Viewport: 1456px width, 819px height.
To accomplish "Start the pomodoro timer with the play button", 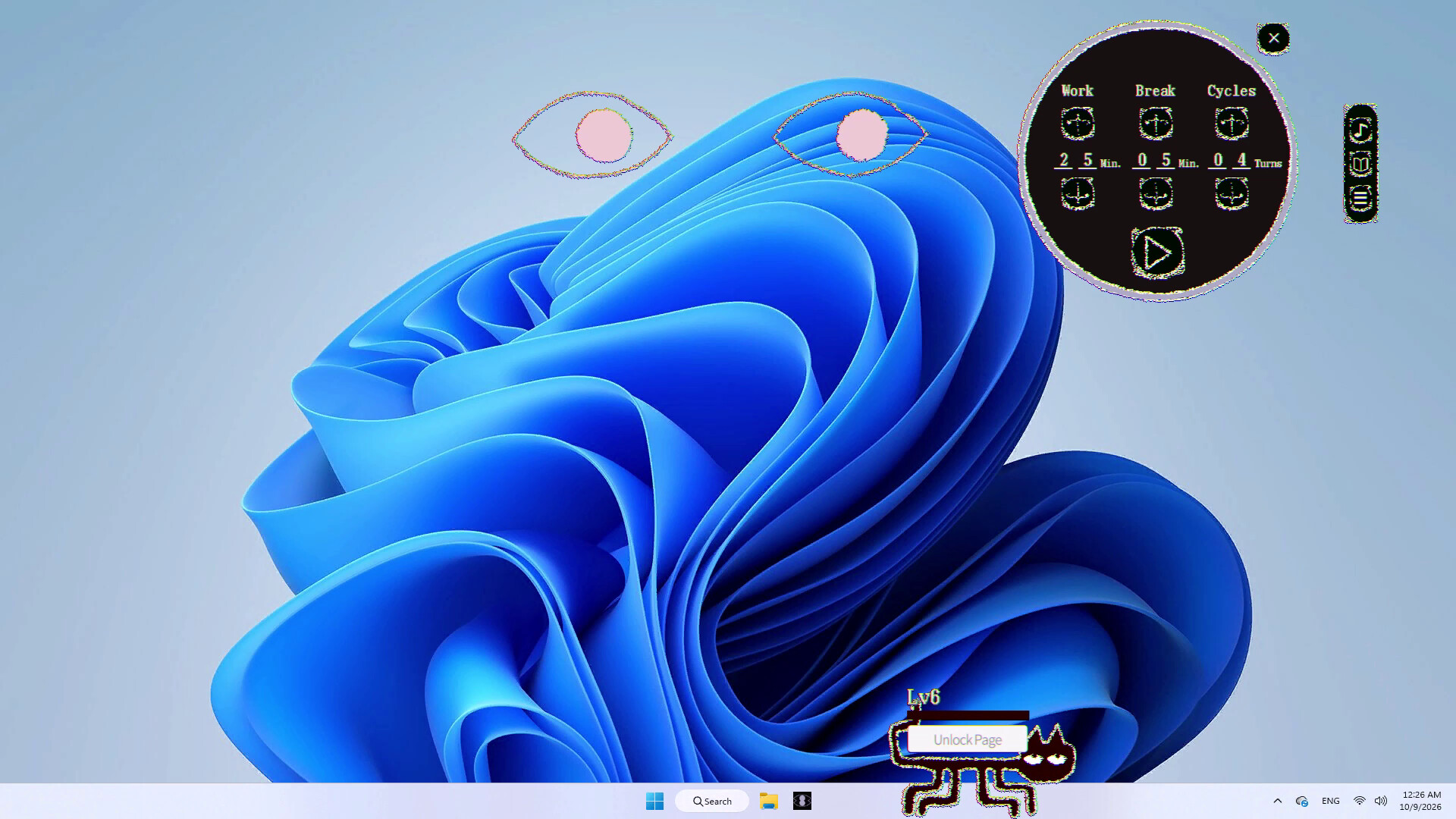I will (x=1157, y=253).
